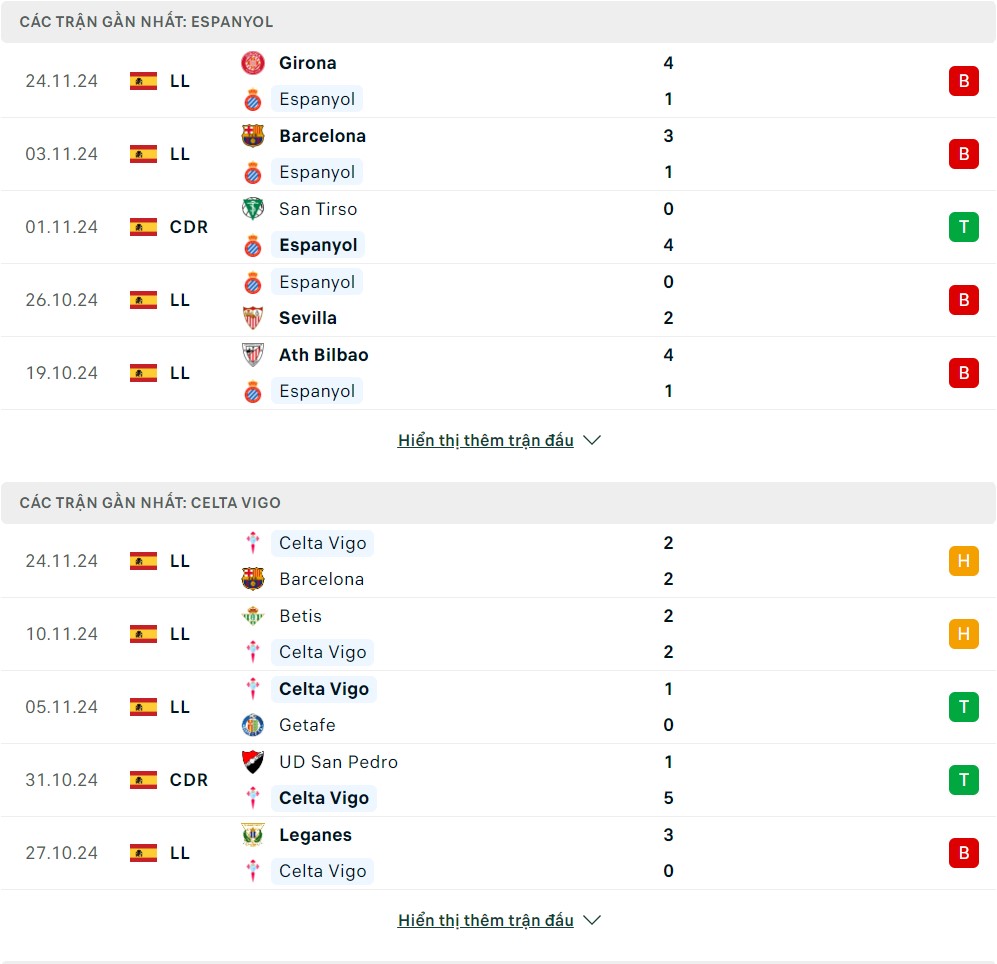Screen dimensions: 997x964
Task: Select the 'Các trận gần nhất: Celta Vigo' header
Action: pos(150,503)
